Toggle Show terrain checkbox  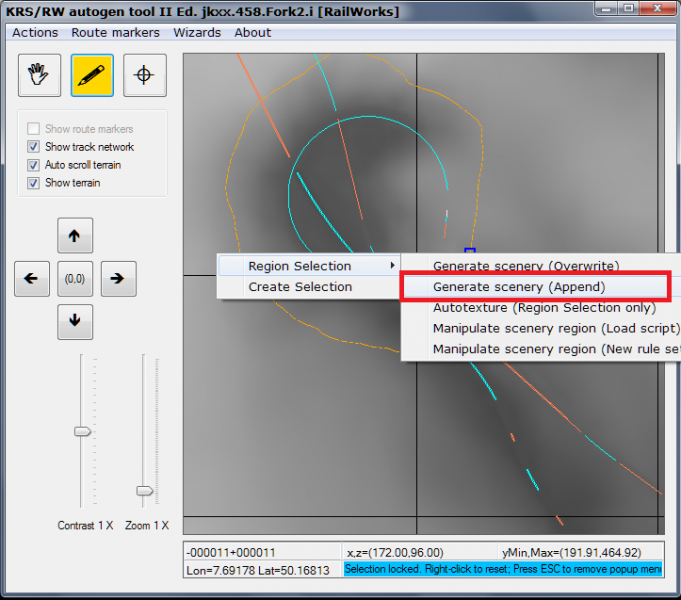(x=33, y=182)
